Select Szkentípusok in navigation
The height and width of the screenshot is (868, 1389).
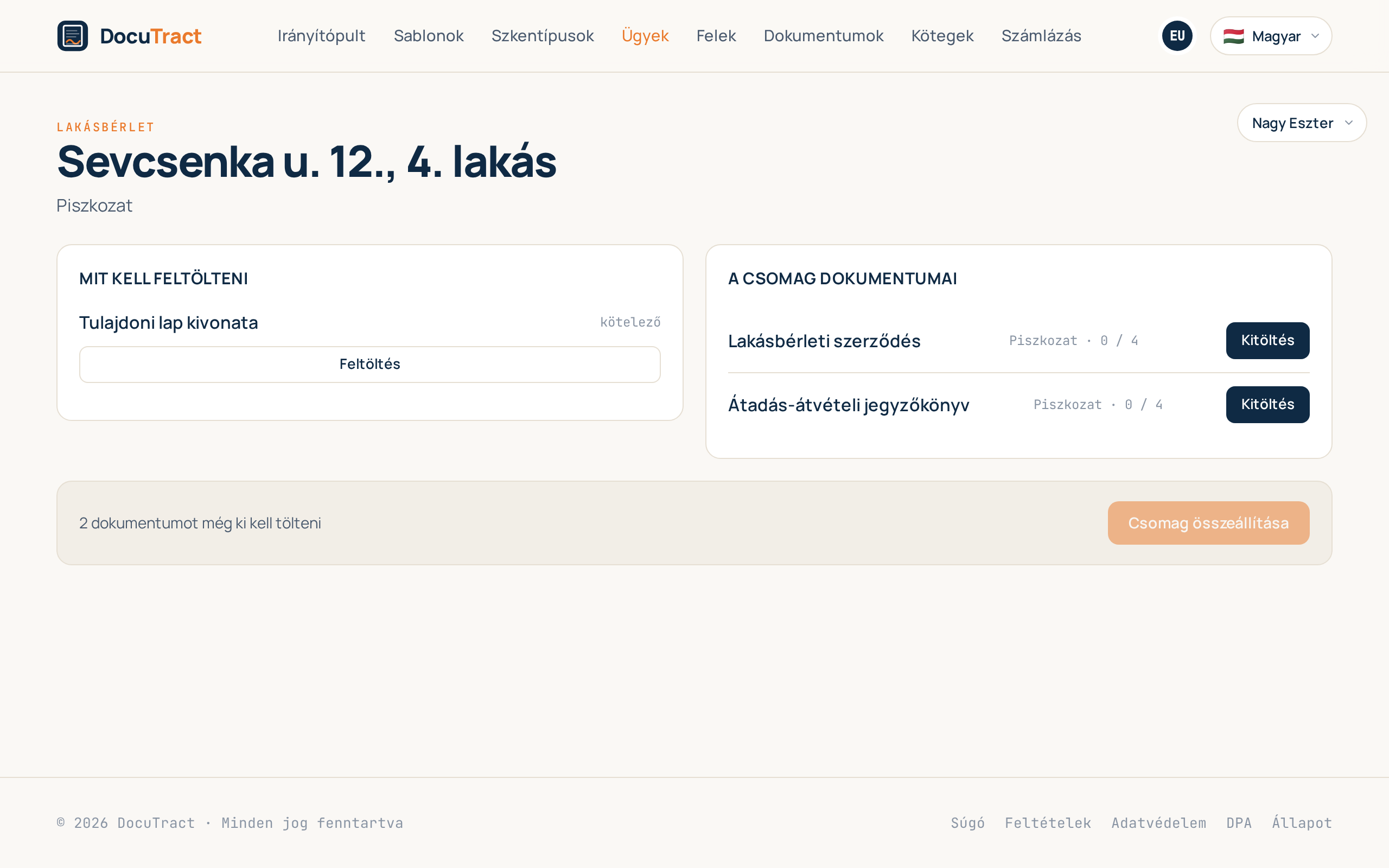point(543,36)
